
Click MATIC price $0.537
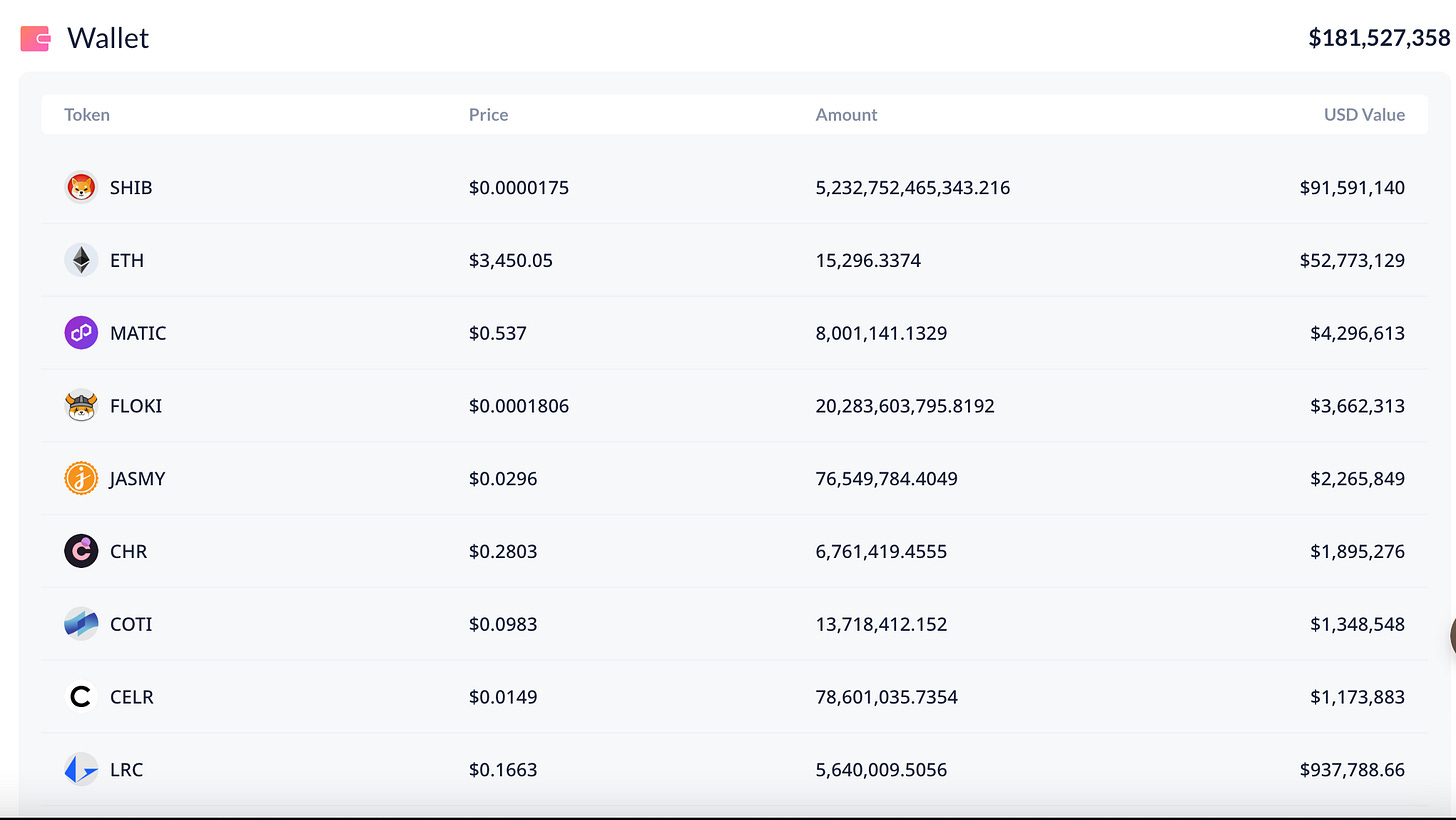(x=498, y=333)
